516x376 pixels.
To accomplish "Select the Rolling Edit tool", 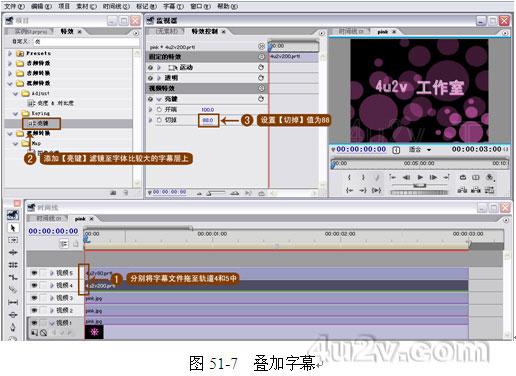I will point(13,265).
